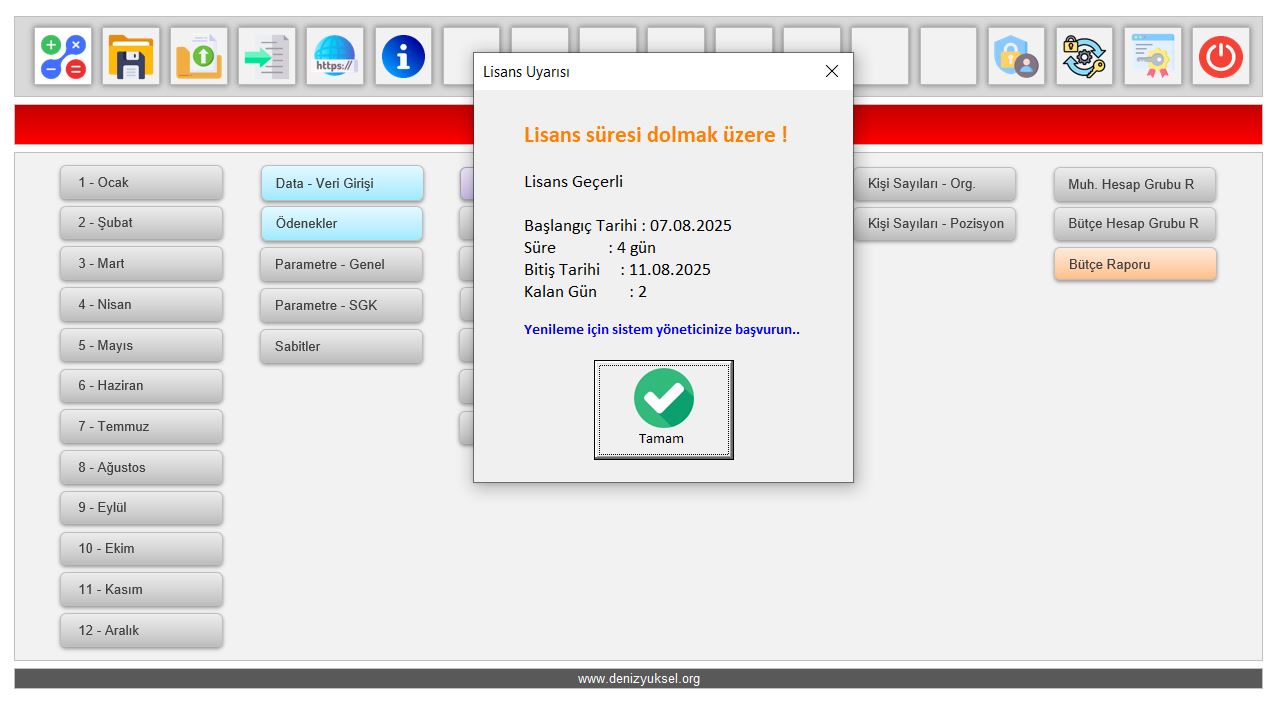This screenshot has width=1282, height=703.
Task: Click the www.denizyuksel.org footer link
Action: [x=638, y=679]
